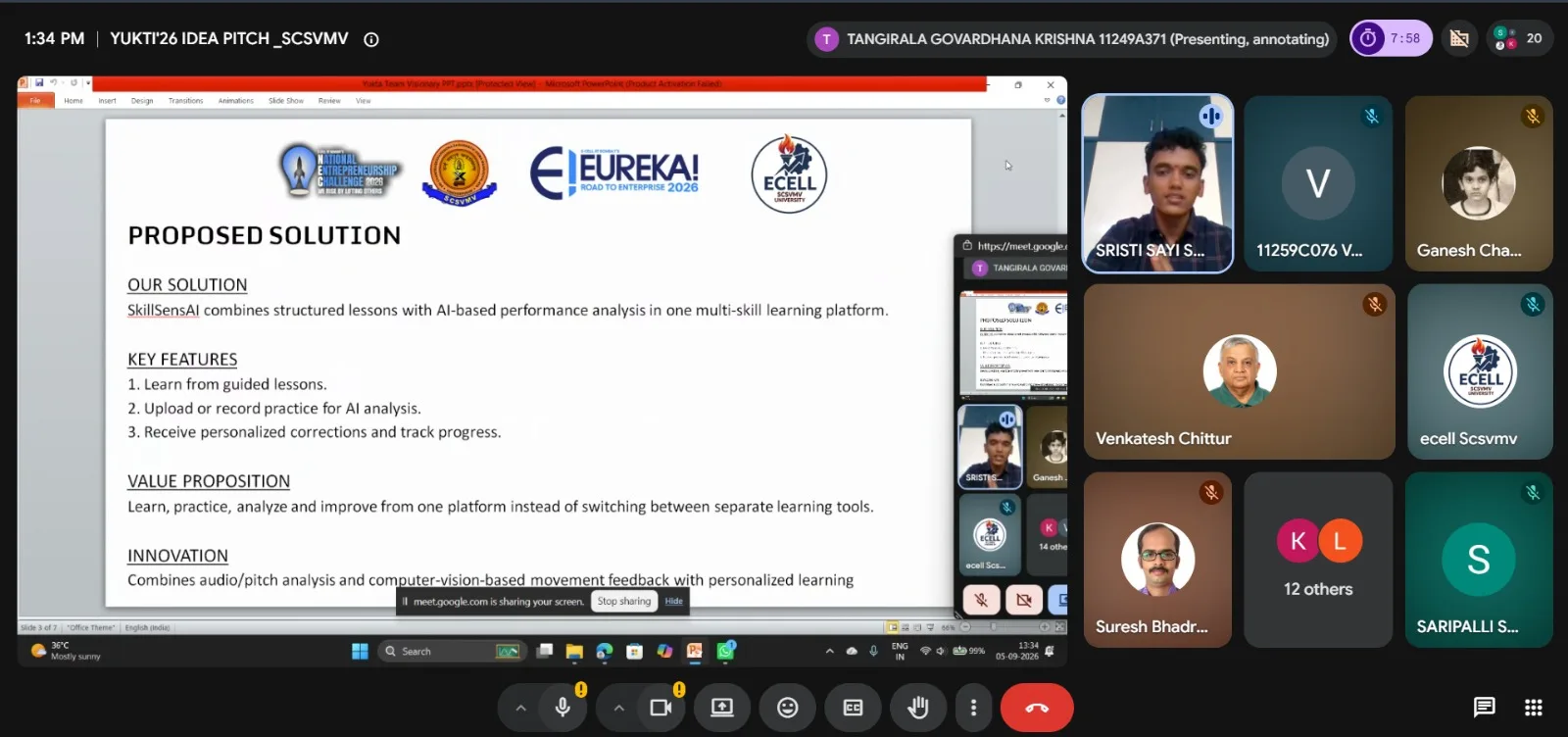Open Meet more options three-dot menu
The height and width of the screenshot is (737, 1568).
pyautogui.click(x=973, y=707)
